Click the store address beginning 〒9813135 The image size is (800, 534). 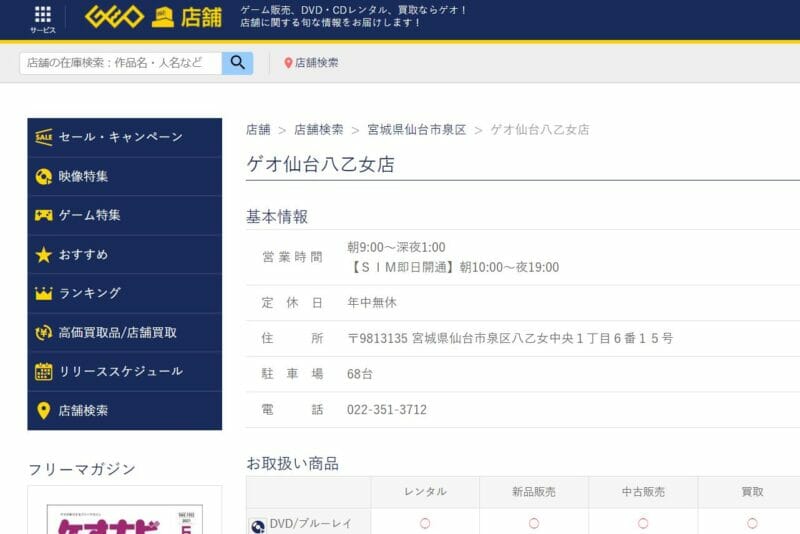point(510,338)
